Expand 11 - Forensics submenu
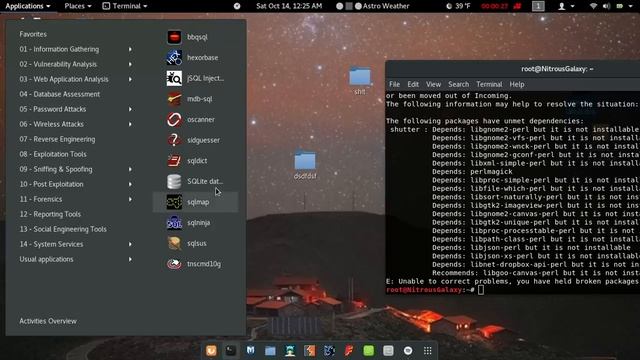The height and width of the screenshot is (360, 640). click(x=76, y=199)
